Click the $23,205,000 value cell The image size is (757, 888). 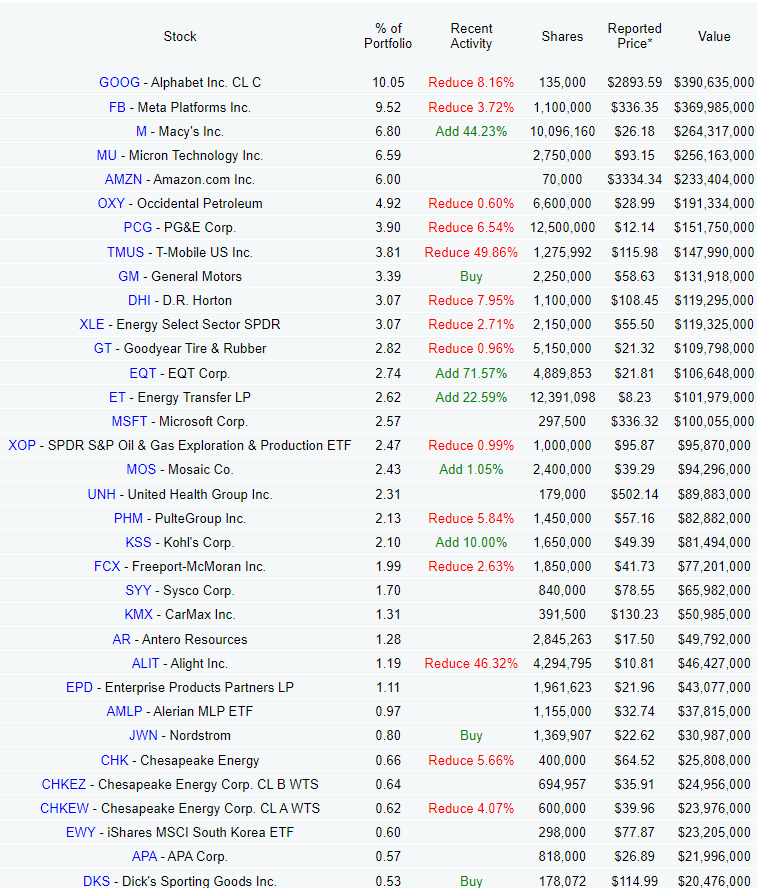tap(714, 833)
